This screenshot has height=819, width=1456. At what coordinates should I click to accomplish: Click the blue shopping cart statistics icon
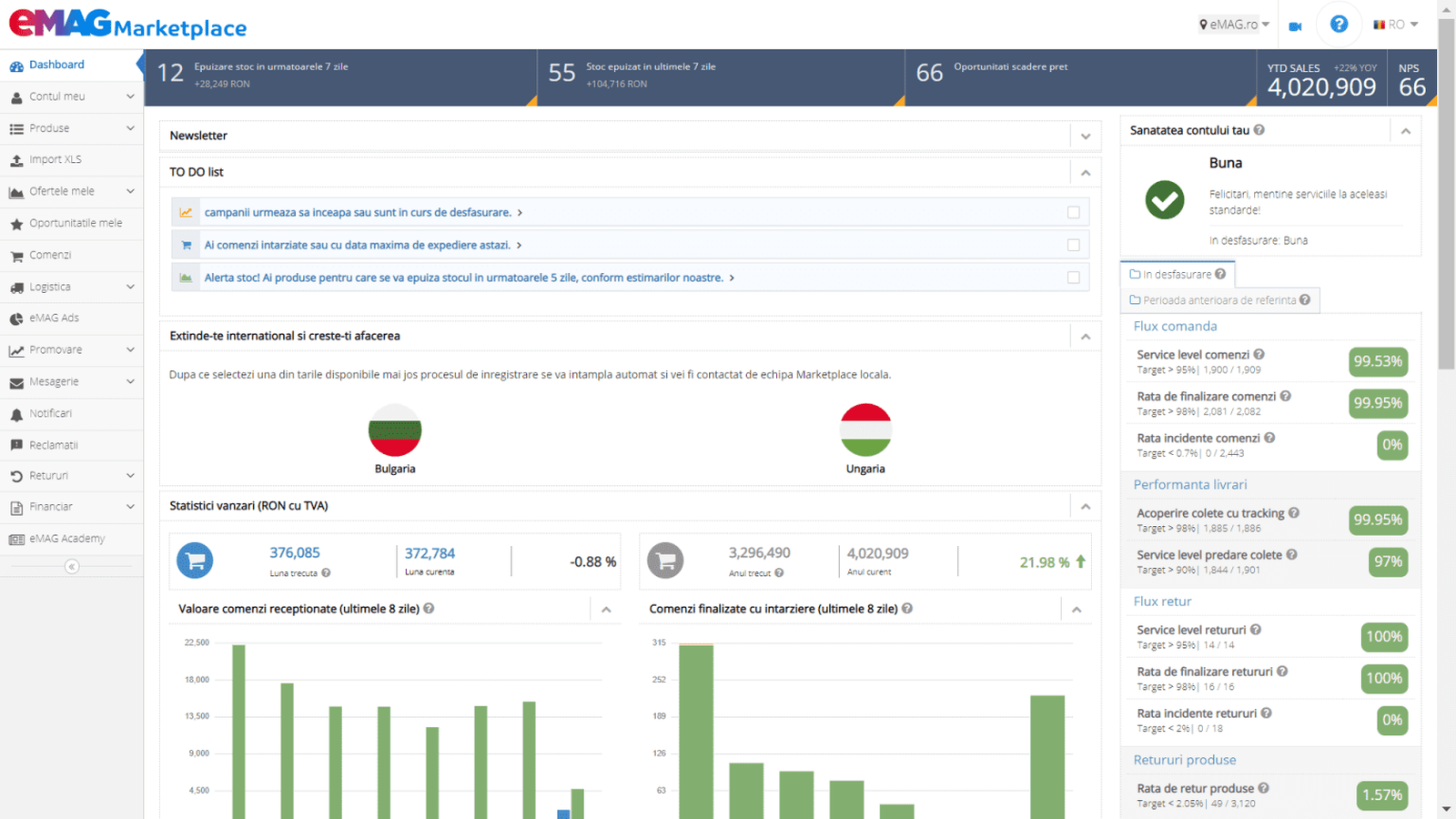[x=195, y=561]
